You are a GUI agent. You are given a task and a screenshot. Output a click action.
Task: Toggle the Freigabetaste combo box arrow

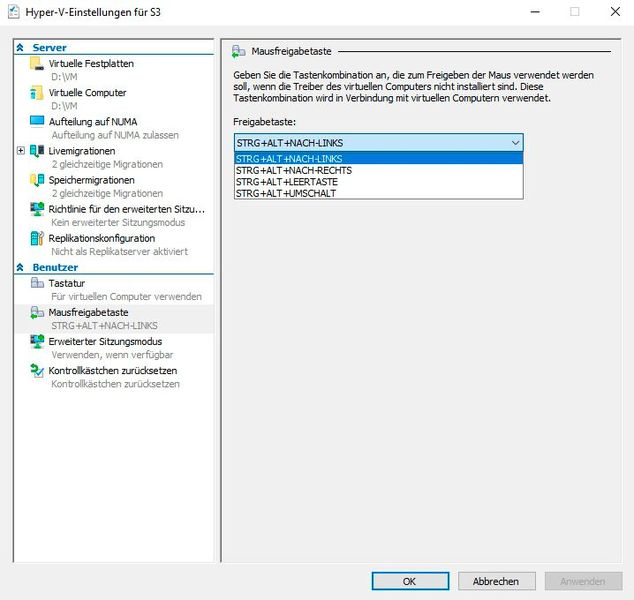pyautogui.click(x=515, y=143)
